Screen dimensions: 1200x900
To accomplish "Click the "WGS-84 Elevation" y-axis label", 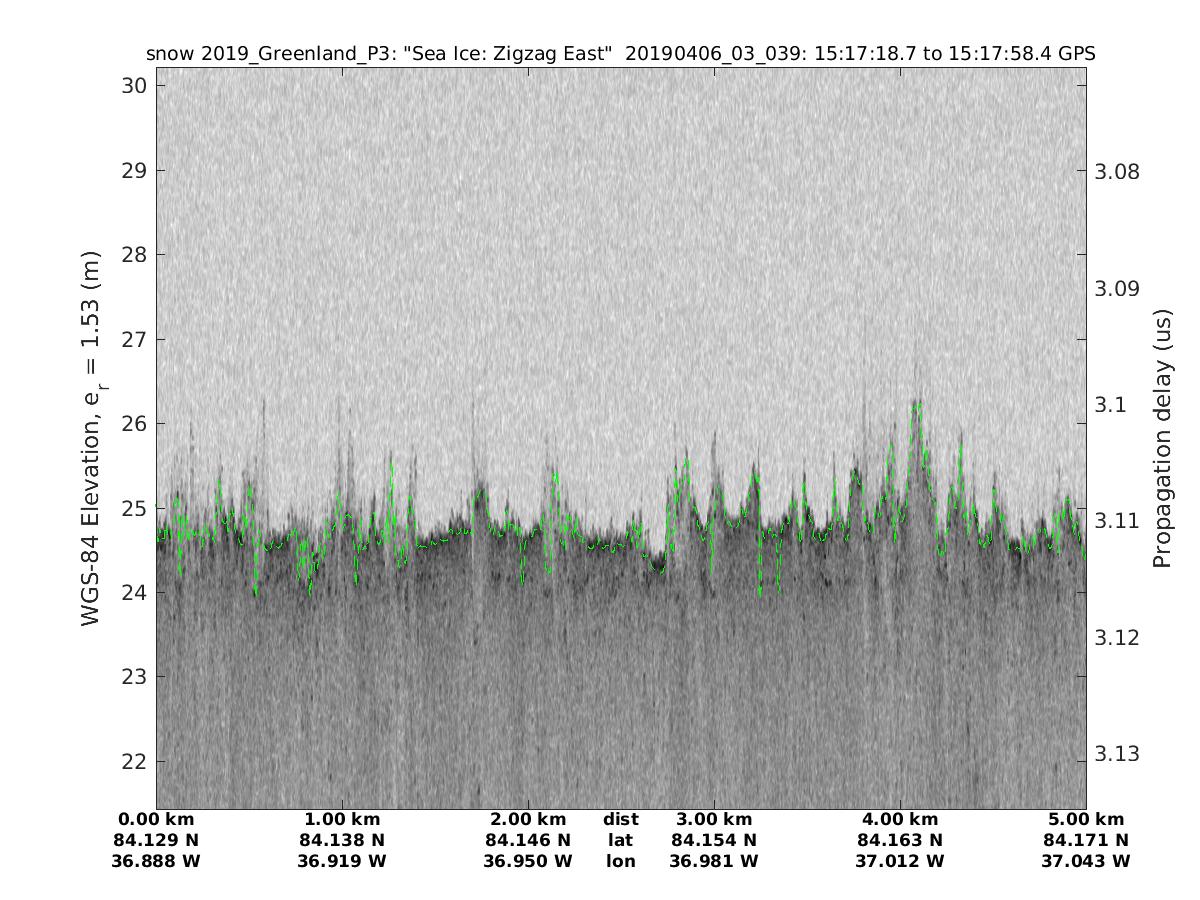I will point(92,440).
